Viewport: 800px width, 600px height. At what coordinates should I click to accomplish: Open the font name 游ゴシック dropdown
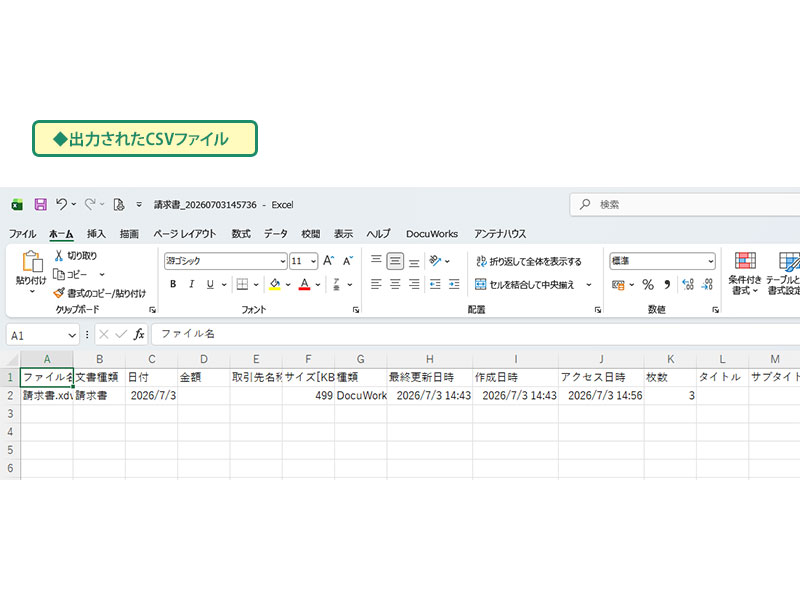pyautogui.click(x=283, y=261)
